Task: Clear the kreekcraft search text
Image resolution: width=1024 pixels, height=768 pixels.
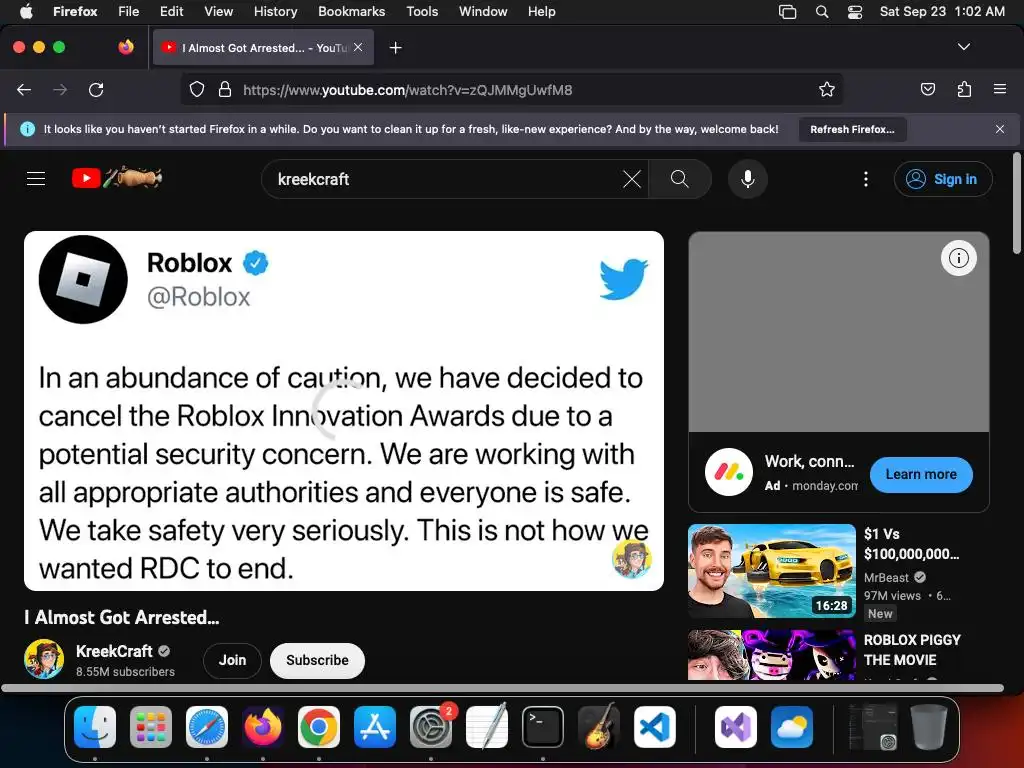Action: pyautogui.click(x=632, y=179)
